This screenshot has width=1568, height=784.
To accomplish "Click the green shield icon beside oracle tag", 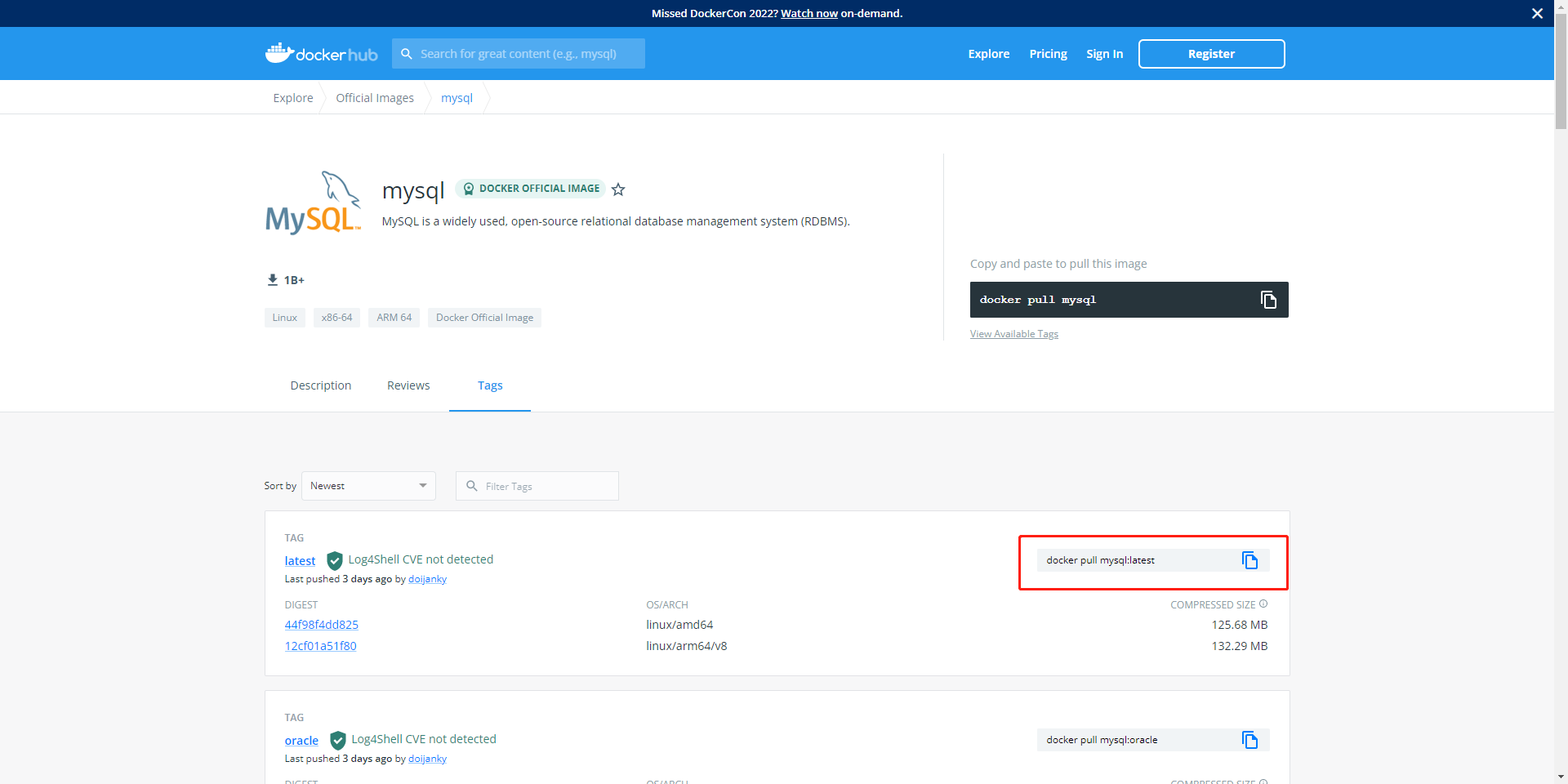I will 337,740.
